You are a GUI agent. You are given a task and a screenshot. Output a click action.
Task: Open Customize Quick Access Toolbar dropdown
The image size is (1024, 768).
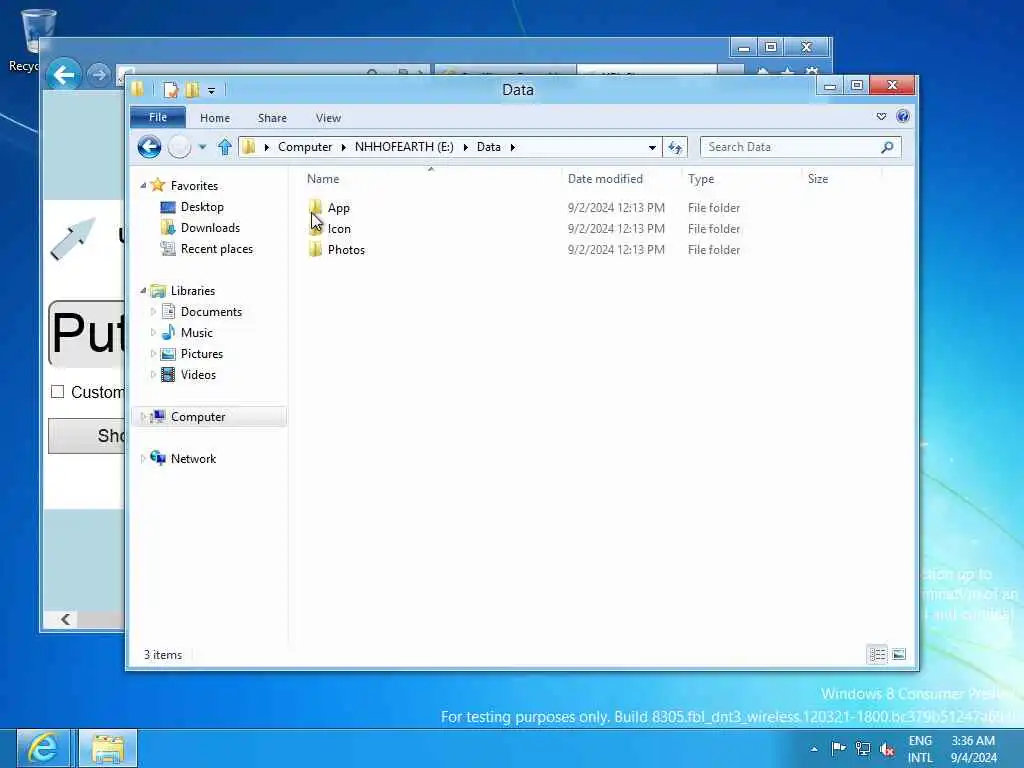point(211,91)
